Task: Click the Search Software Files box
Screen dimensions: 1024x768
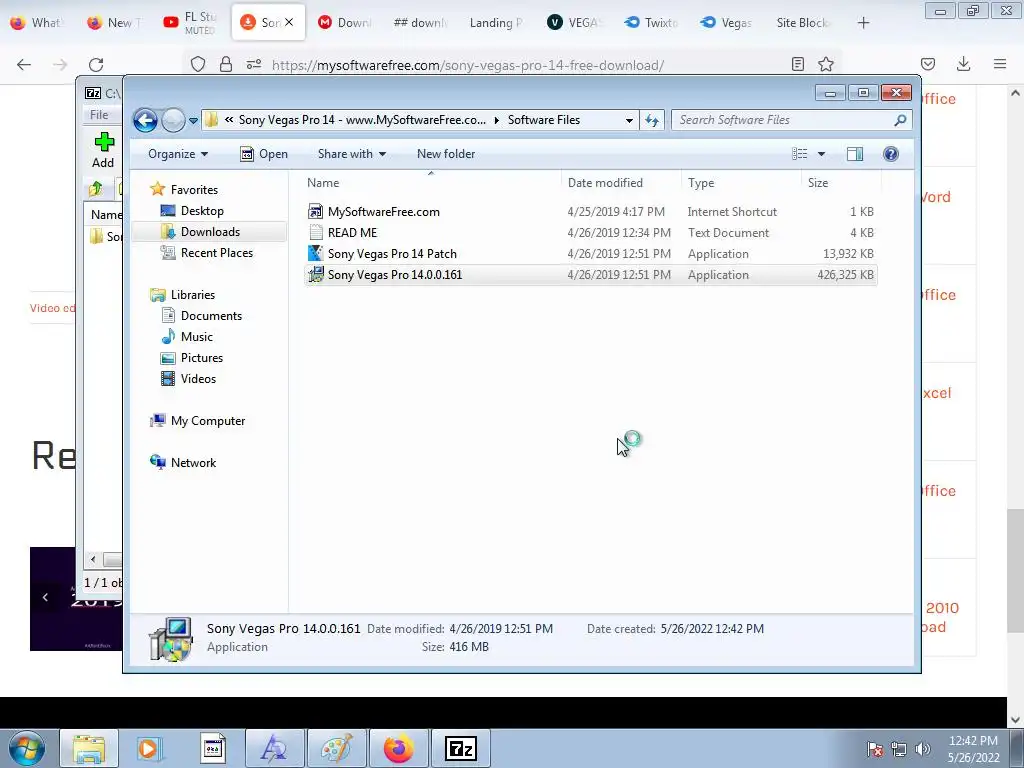Action: point(791,120)
